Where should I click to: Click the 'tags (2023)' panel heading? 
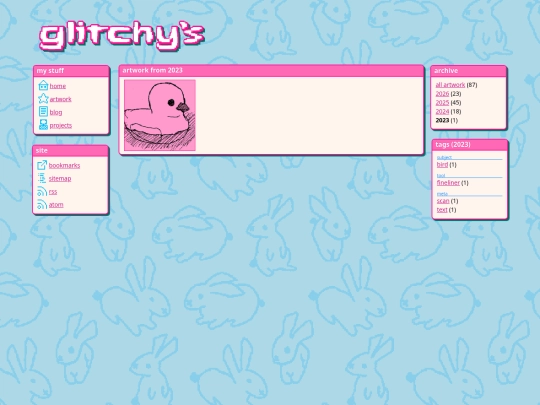[x=453, y=144]
